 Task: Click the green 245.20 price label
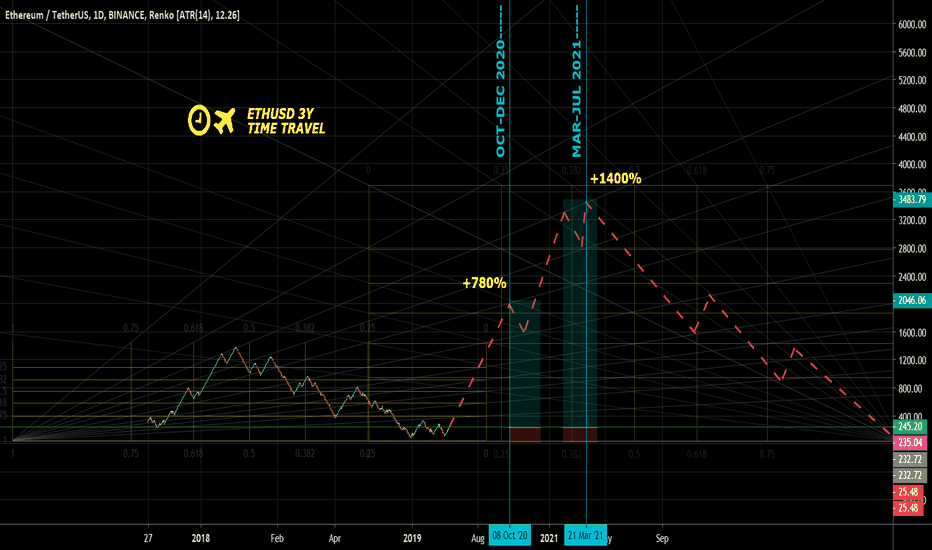pos(909,426)
